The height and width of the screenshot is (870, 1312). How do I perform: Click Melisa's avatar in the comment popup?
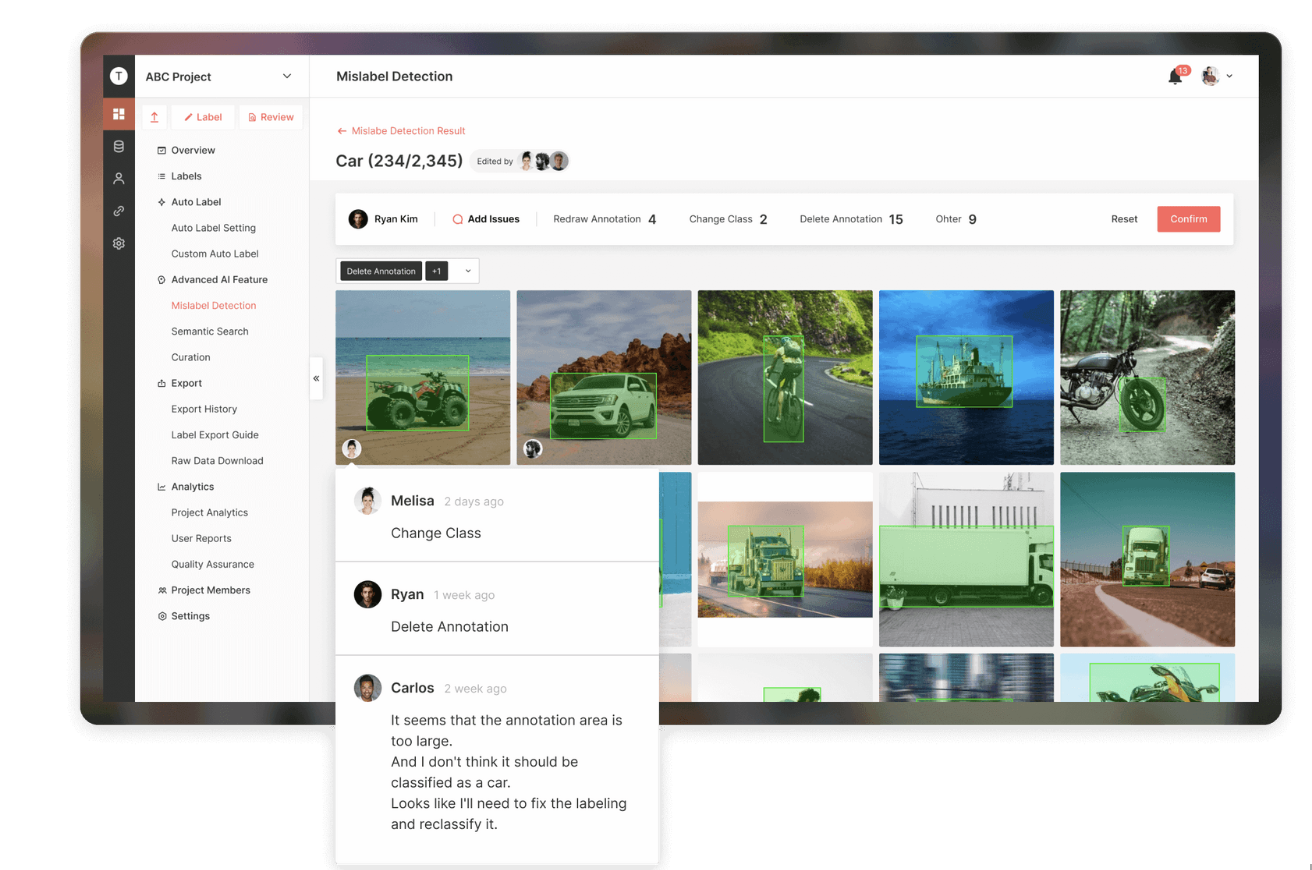[x=368, y=501]
